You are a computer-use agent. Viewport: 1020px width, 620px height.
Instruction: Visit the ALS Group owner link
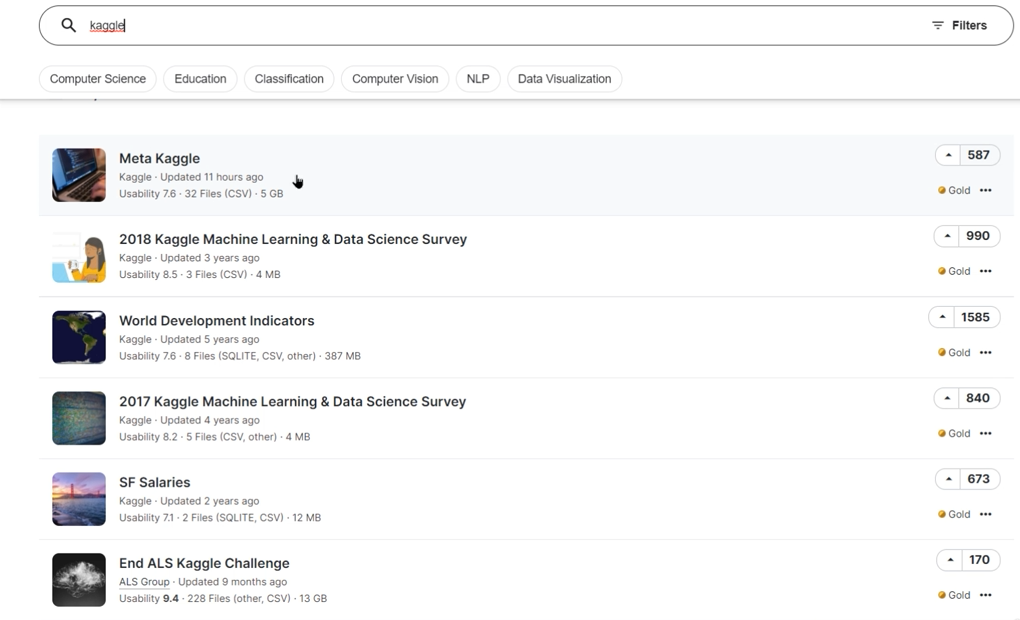pos(144,582)
